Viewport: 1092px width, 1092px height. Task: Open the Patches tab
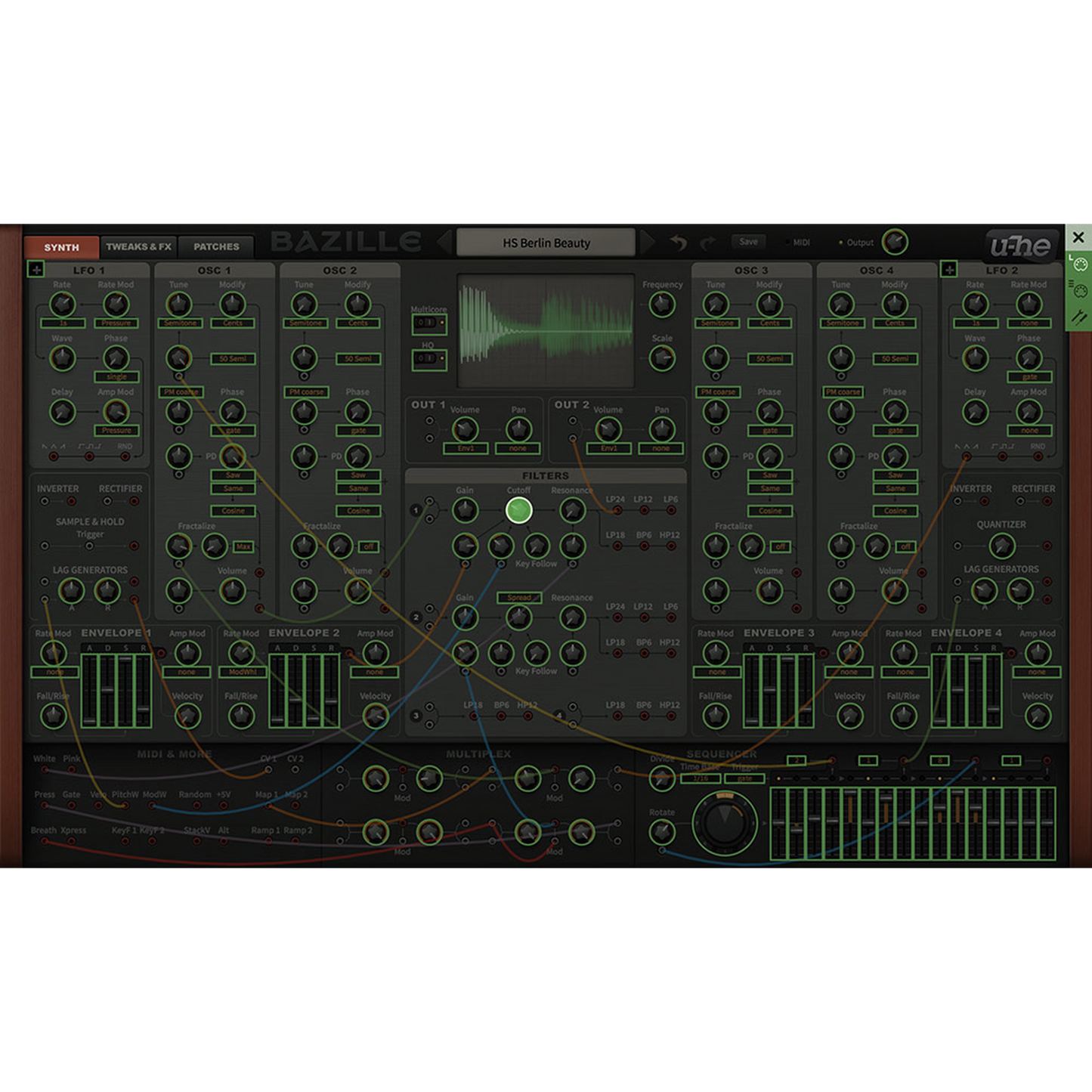(x=216, y=246)
